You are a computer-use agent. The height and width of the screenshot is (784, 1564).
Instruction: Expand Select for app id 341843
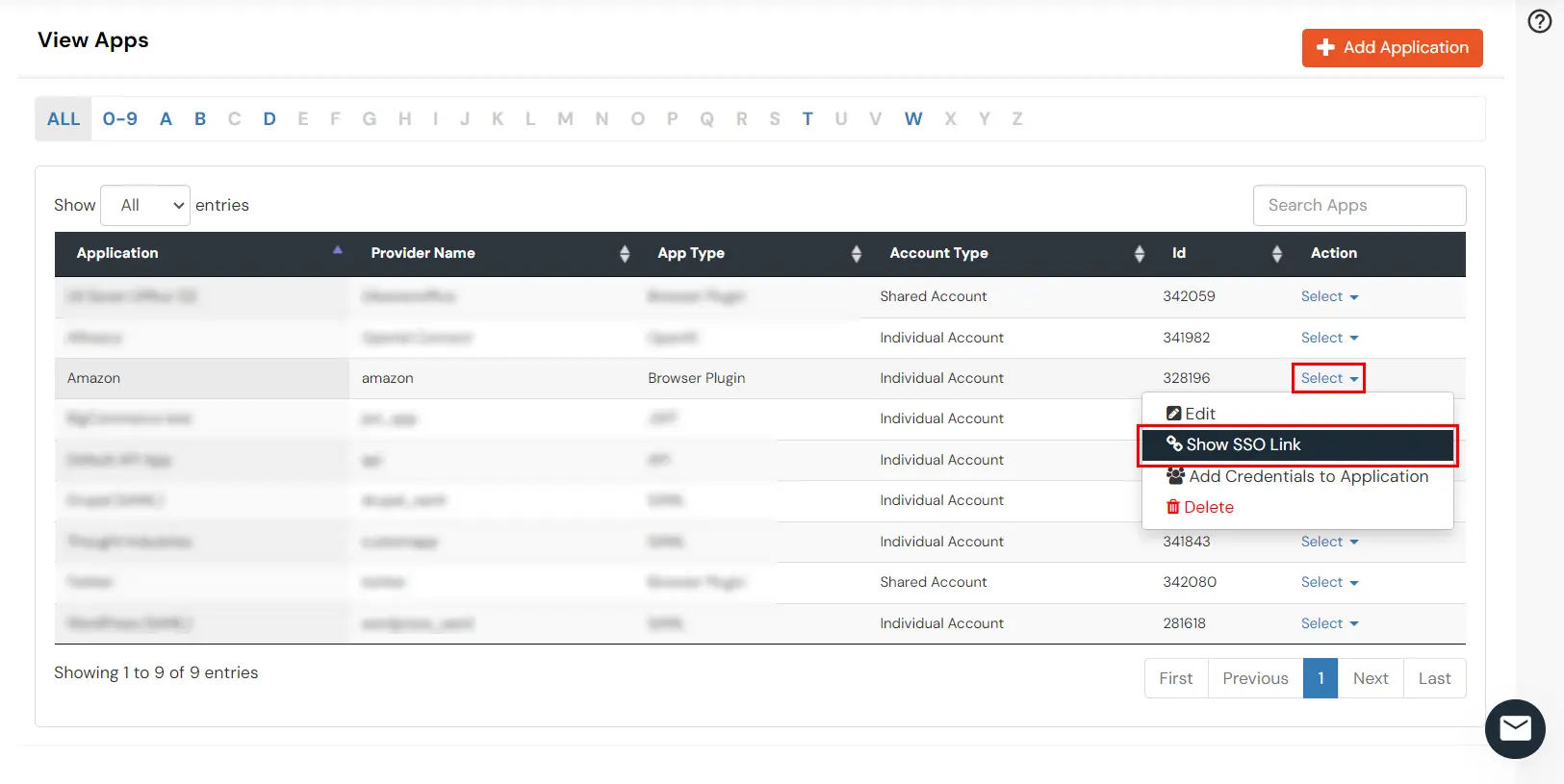[1329, 542]
